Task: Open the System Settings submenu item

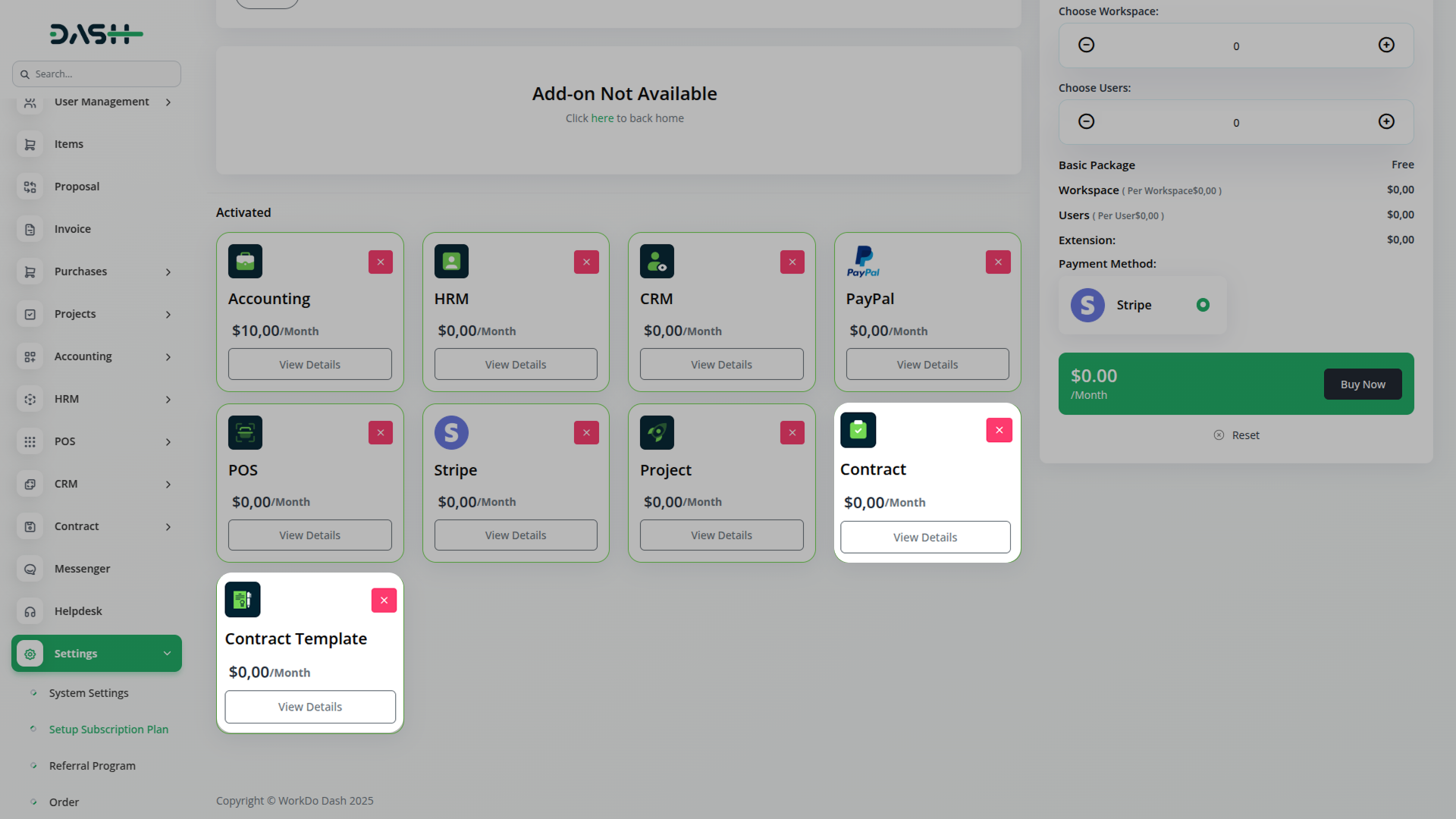Action: pos(89,693)
